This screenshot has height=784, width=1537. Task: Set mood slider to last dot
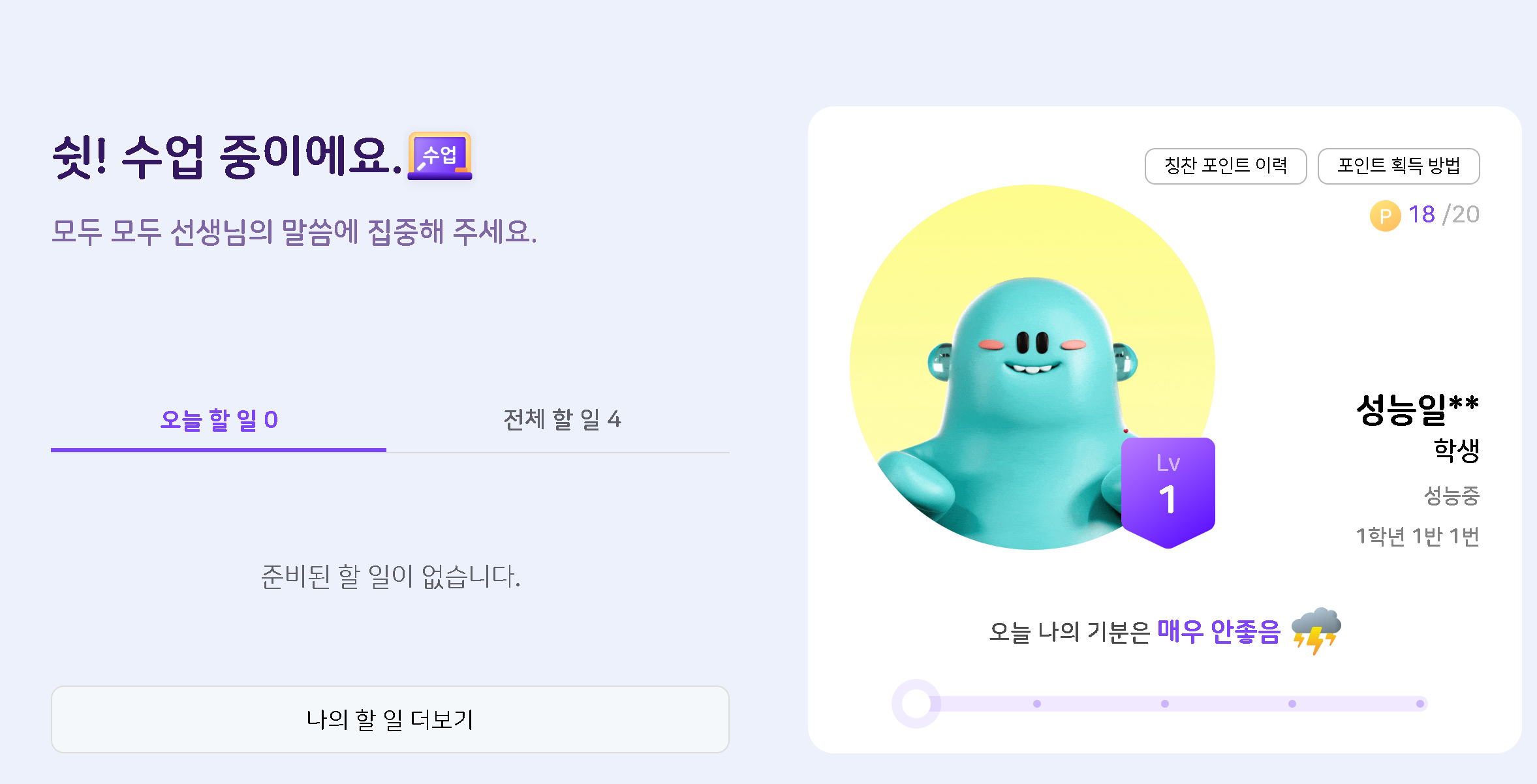pyautogui.click(x=1420, y=704)
